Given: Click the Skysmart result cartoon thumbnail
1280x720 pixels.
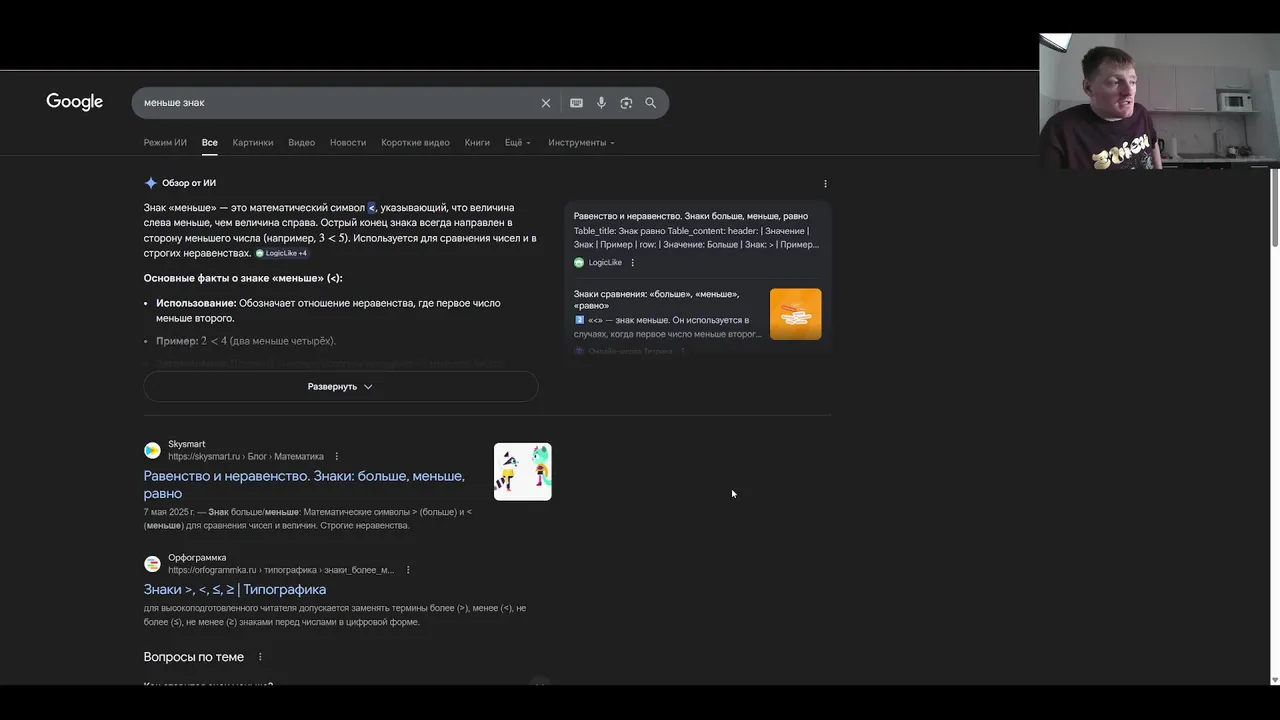Looking at the screenshot, I should (x=522, y=472).
